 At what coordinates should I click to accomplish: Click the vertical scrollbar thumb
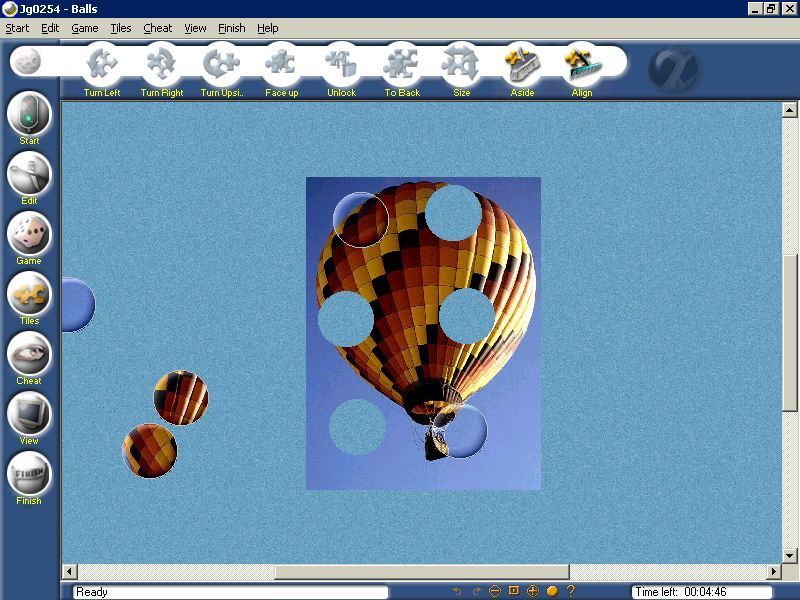click(x=789, y=332)
